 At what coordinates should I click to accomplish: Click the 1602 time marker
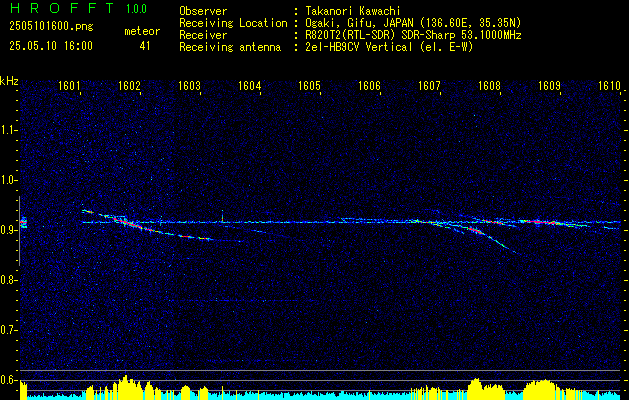point(130,85)
